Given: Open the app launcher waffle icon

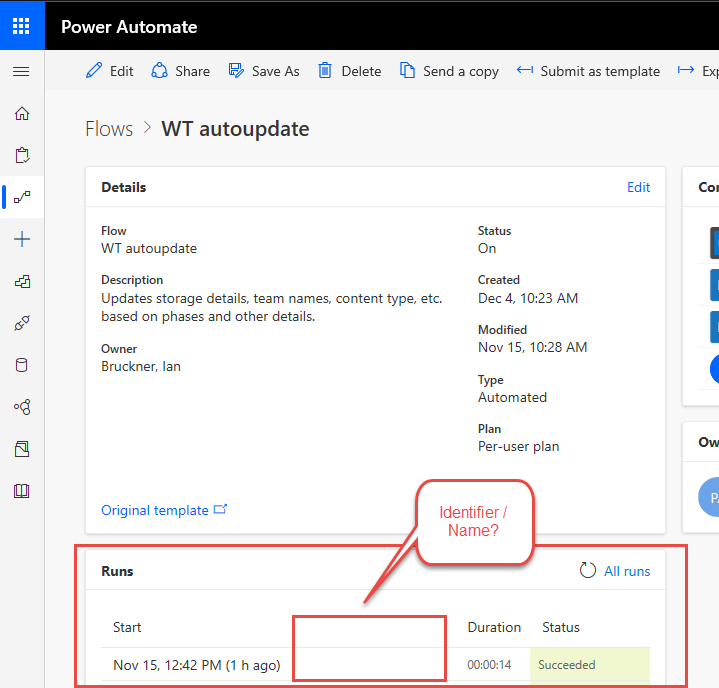Looking at the screenshot, I should pos(21,26).
